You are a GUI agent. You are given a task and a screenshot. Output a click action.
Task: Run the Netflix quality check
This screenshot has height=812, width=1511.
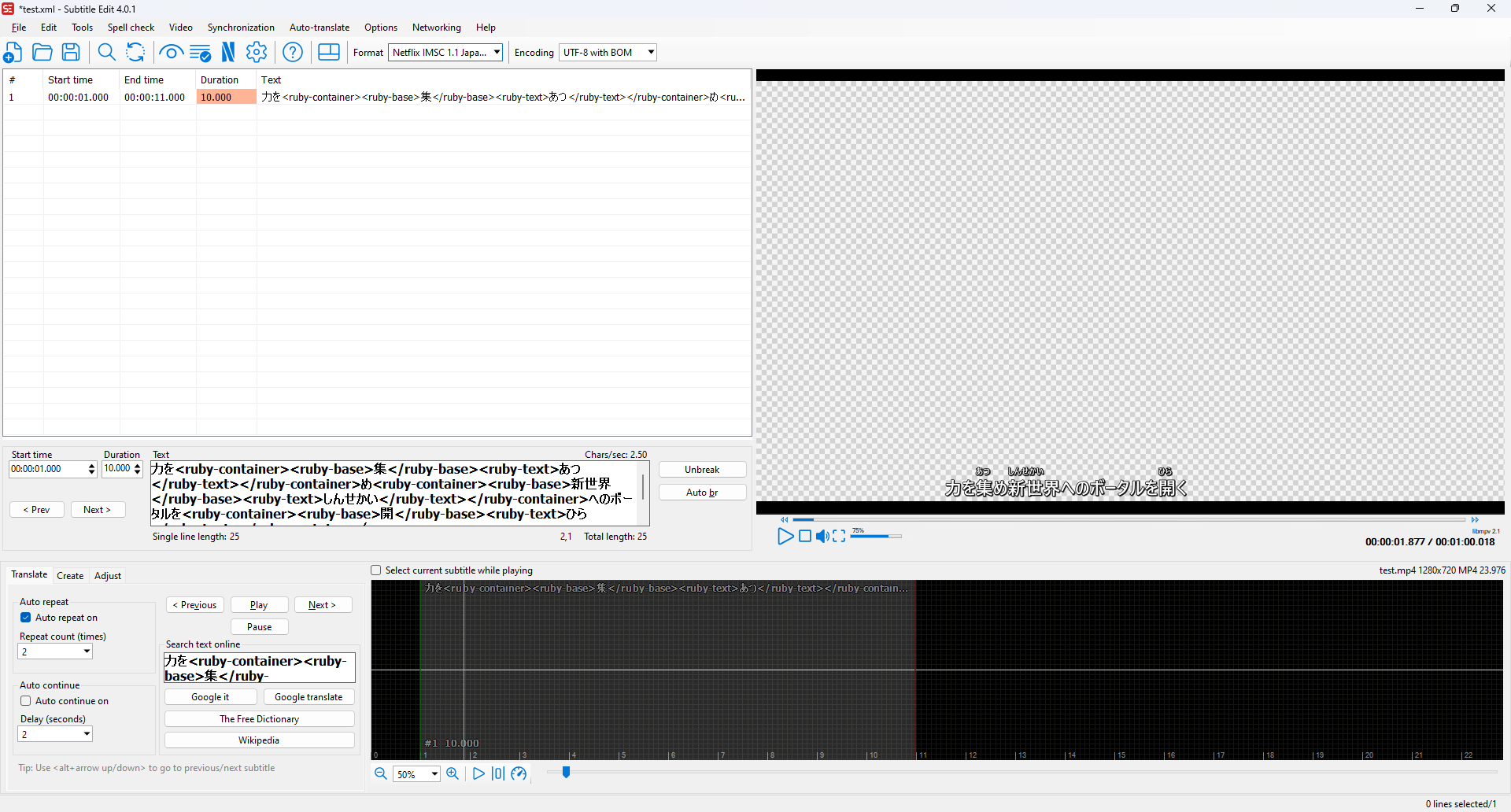coord(228,52)
